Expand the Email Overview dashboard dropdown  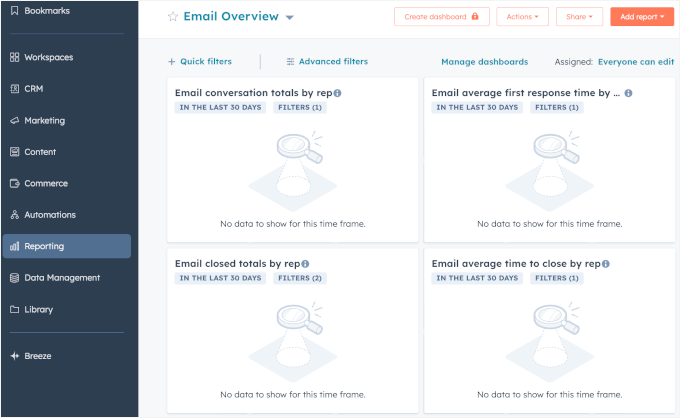click(x=290, y=18)
